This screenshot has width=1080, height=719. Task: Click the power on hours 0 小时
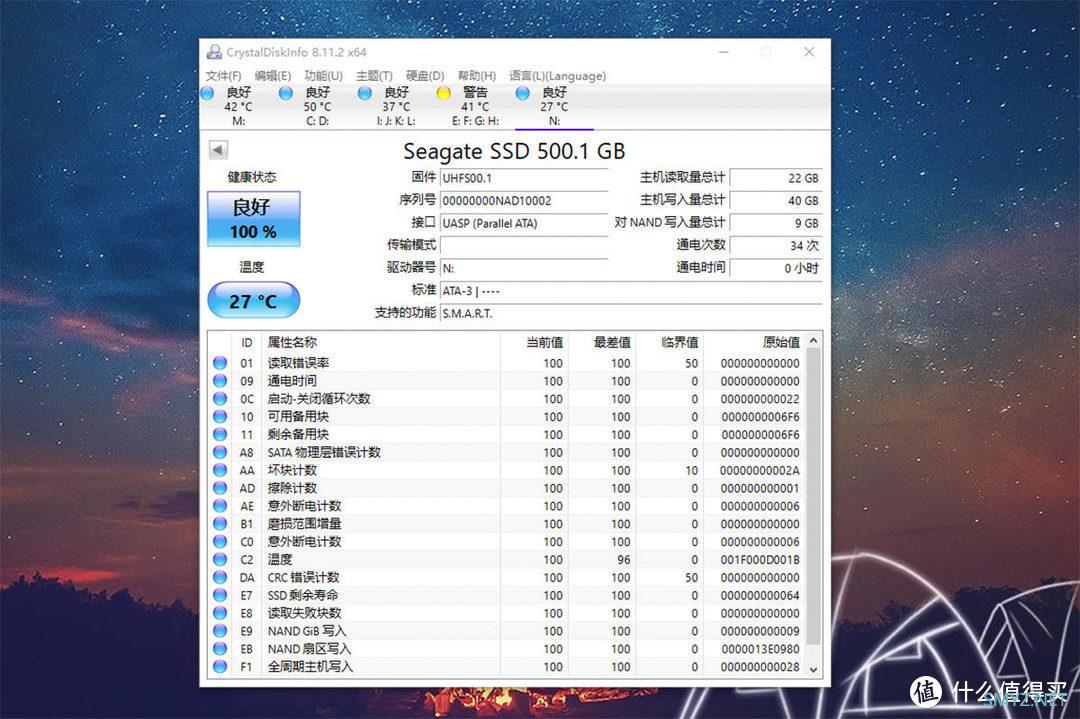776,268
